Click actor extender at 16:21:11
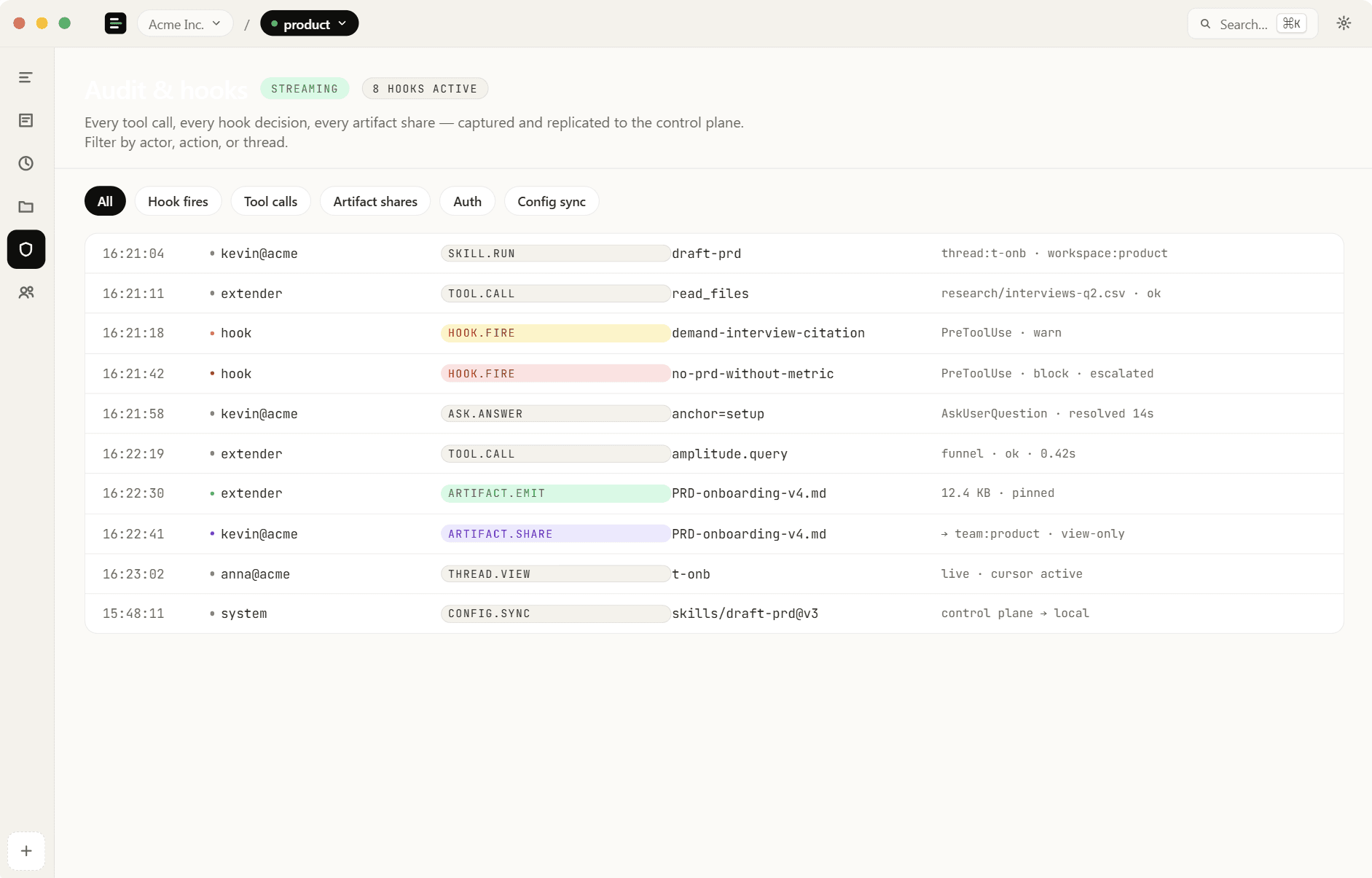1372x878 pixels. click(x=251, y=294)
